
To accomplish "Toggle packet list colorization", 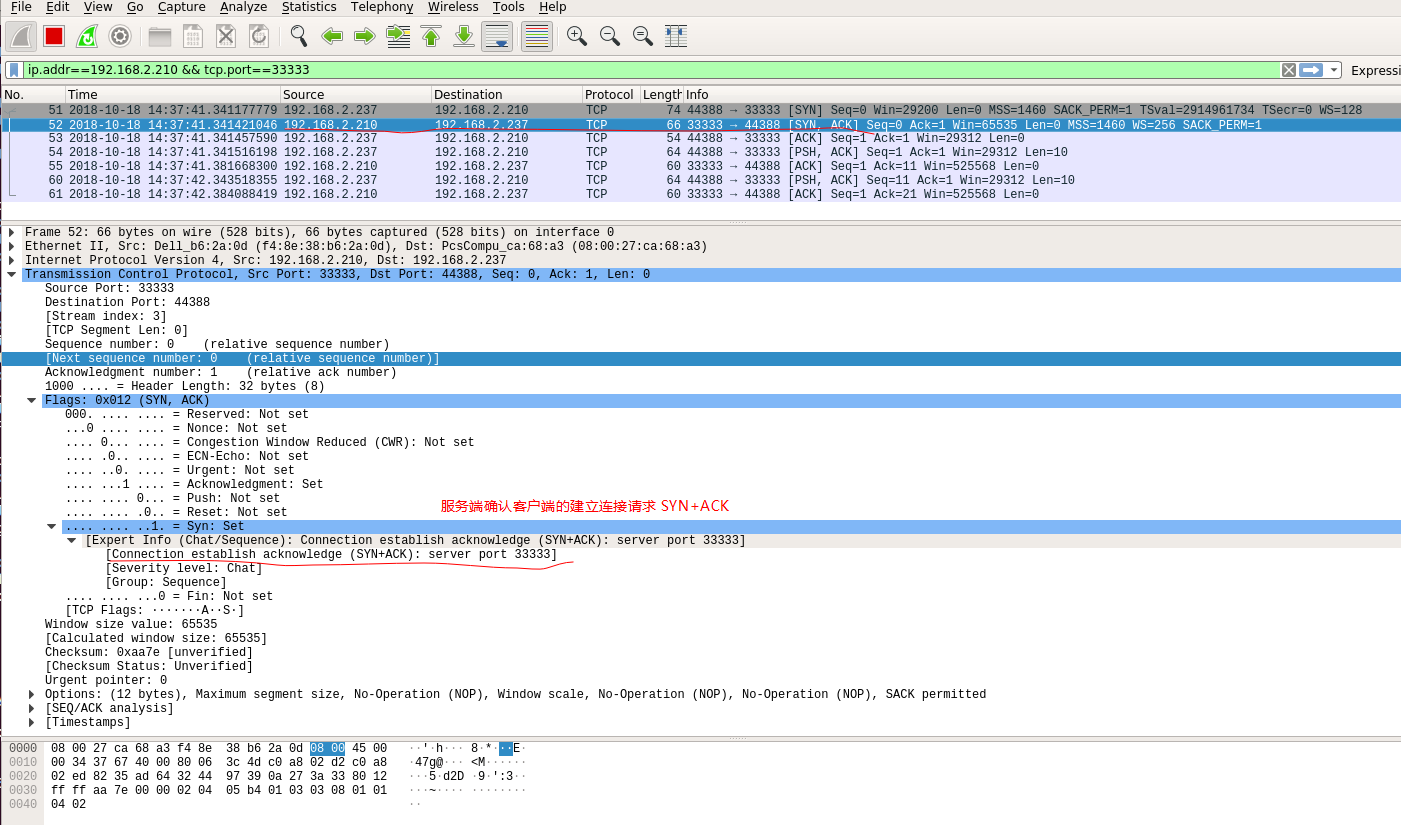I will tap(537, 37).
